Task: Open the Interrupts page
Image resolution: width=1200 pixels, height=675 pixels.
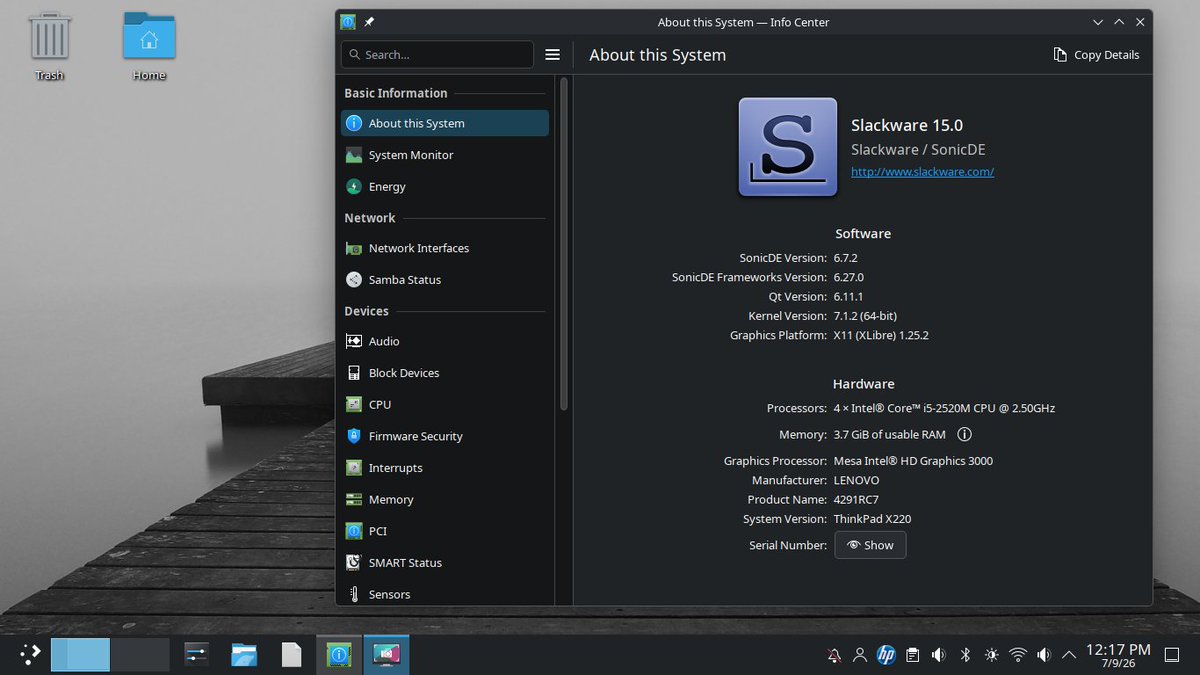Action: tap(444, 468)
